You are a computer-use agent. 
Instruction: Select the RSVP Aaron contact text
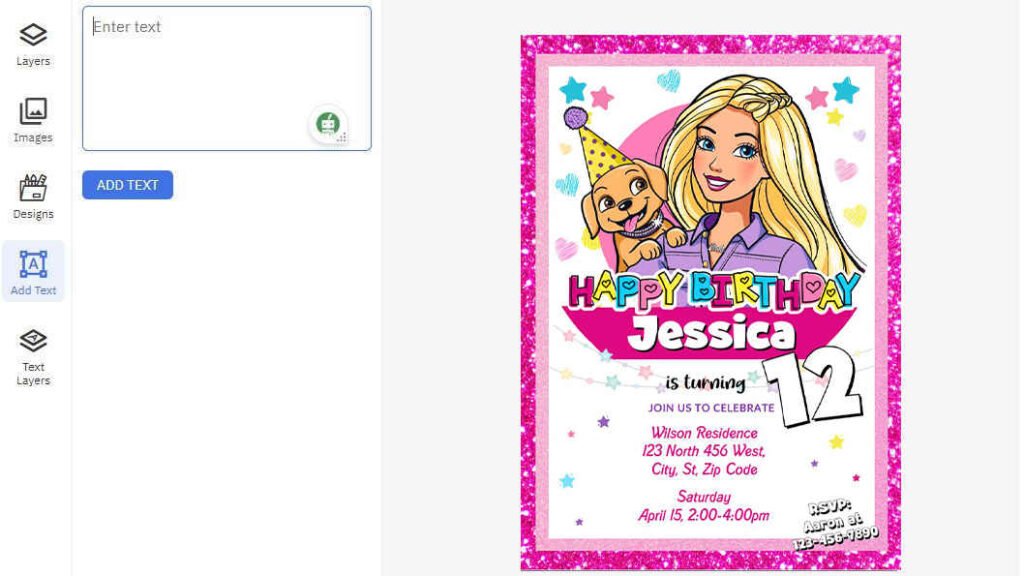click(x=835, y=524)
